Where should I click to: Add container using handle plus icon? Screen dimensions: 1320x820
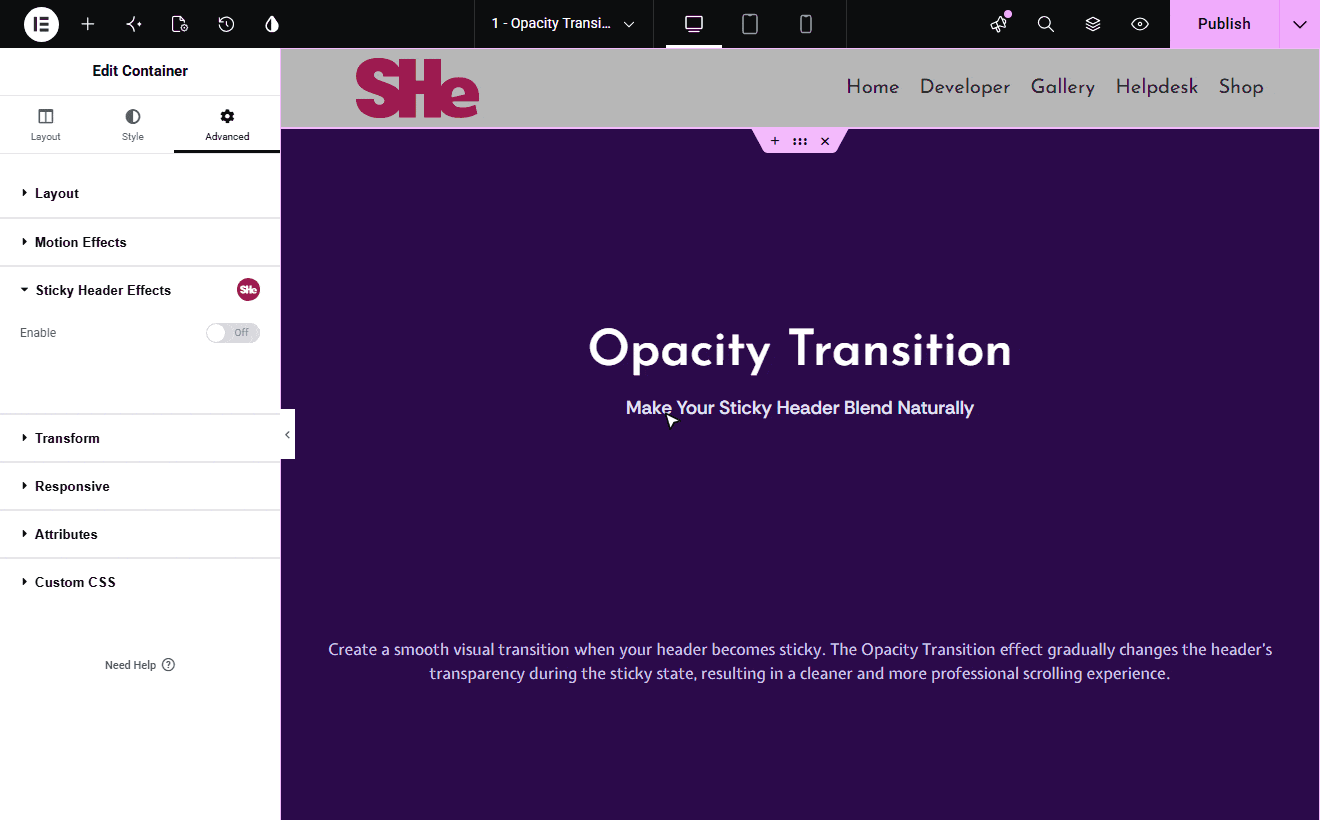tap(775, 141)
